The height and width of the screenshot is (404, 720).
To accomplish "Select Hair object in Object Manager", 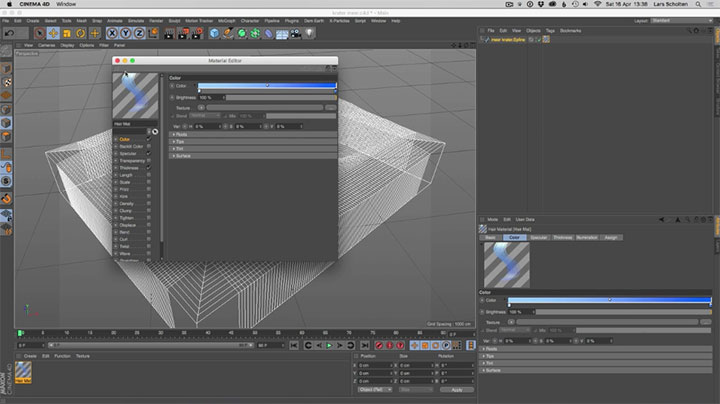I will pyautogui.click(x=507, y=40).
